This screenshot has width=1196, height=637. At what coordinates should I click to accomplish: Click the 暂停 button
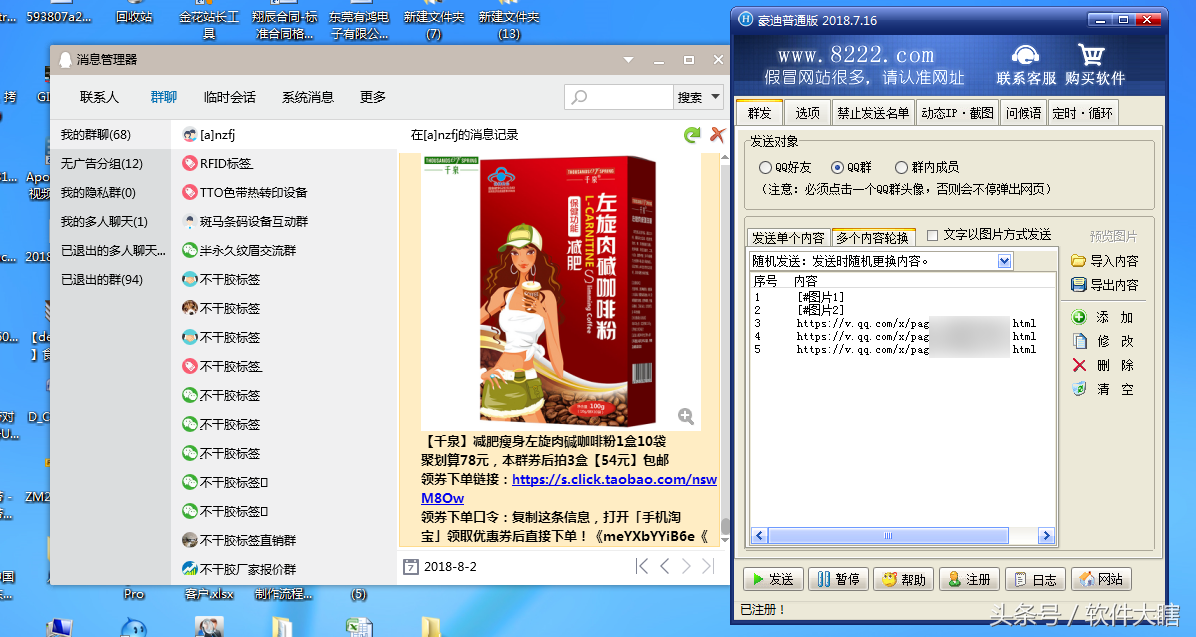click(838, 580)
